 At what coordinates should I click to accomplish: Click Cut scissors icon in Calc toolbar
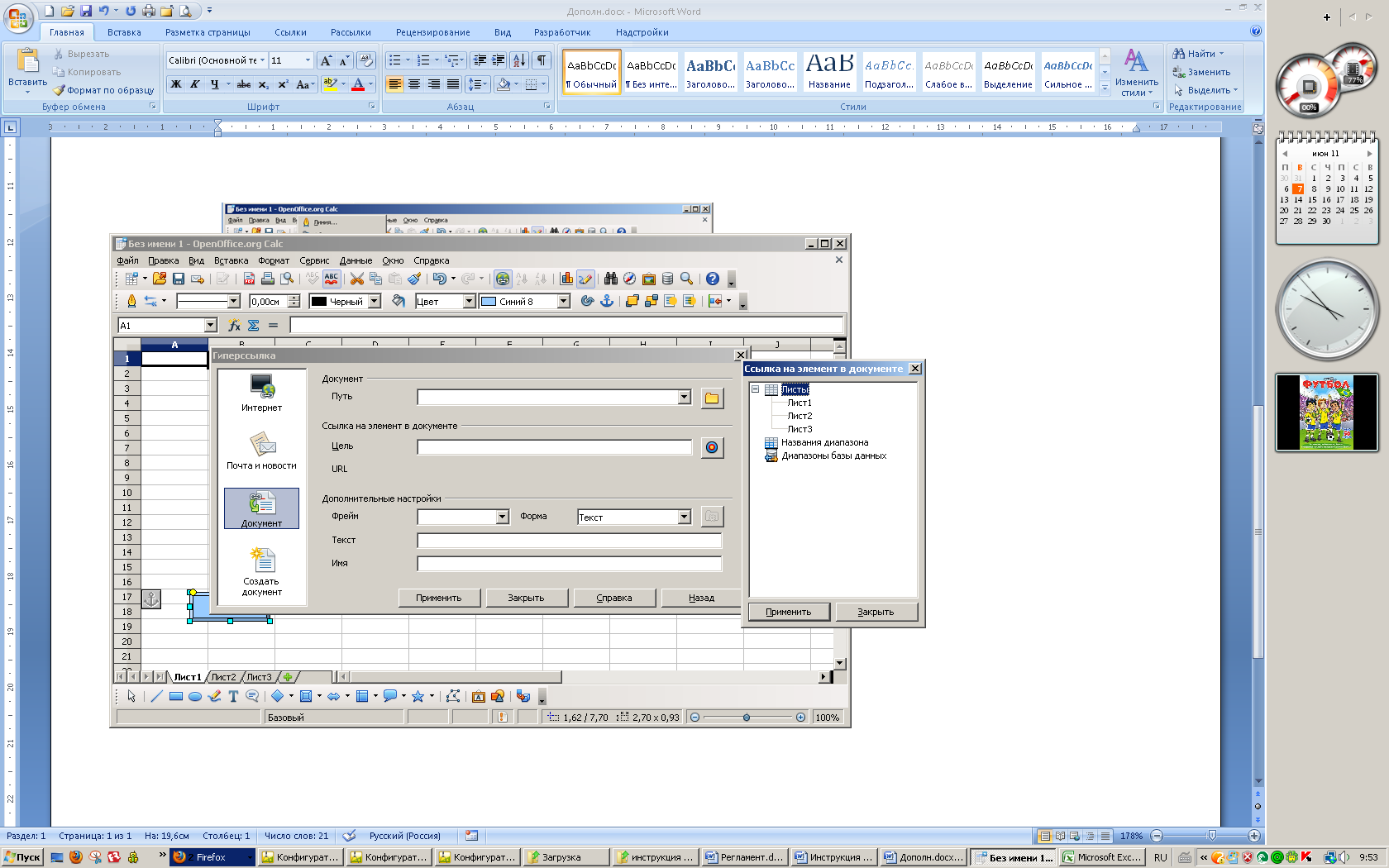click(356, 279)
